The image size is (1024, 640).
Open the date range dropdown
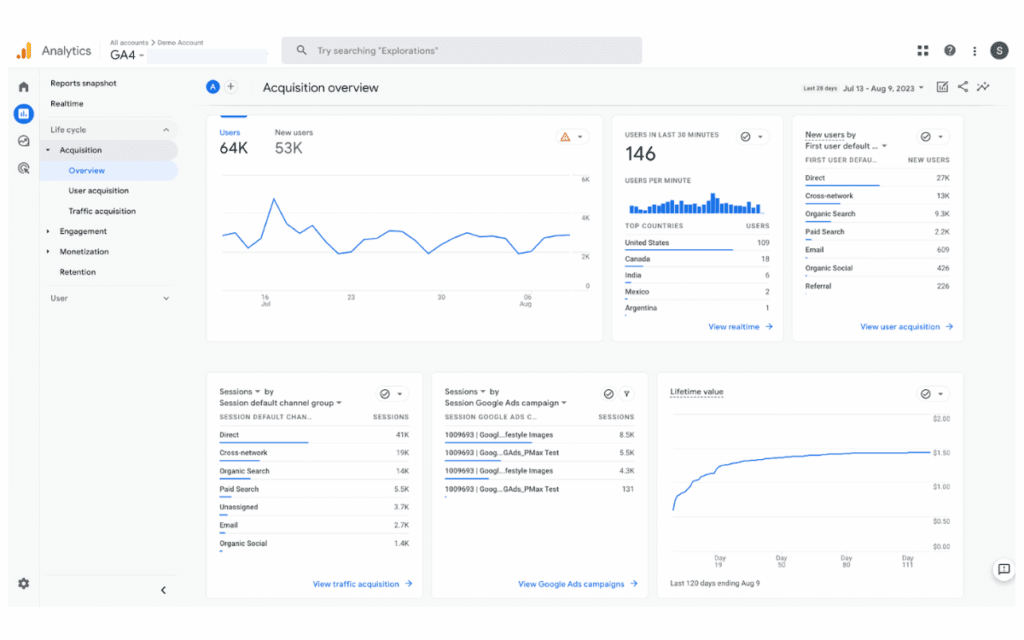coord(883,88)
